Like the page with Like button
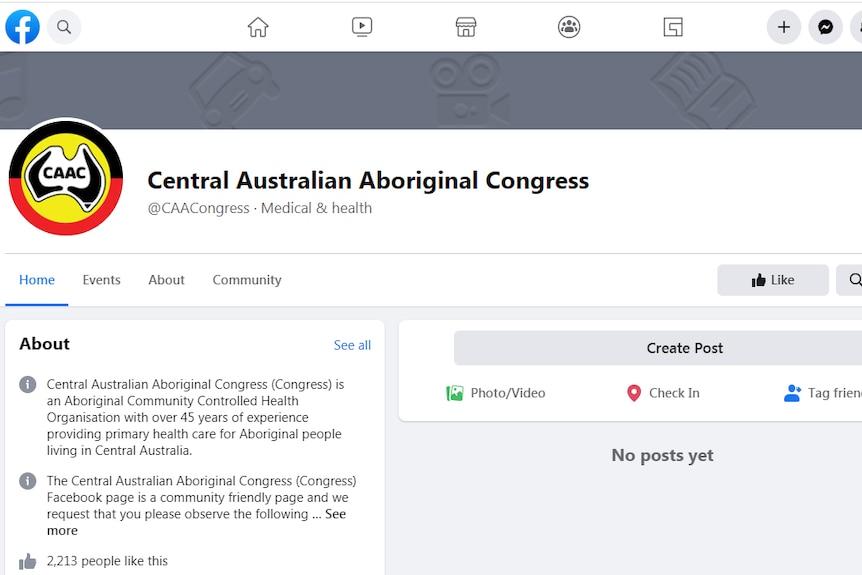The height and width of the screenshot is (575, 862). [x=773, y=280]
